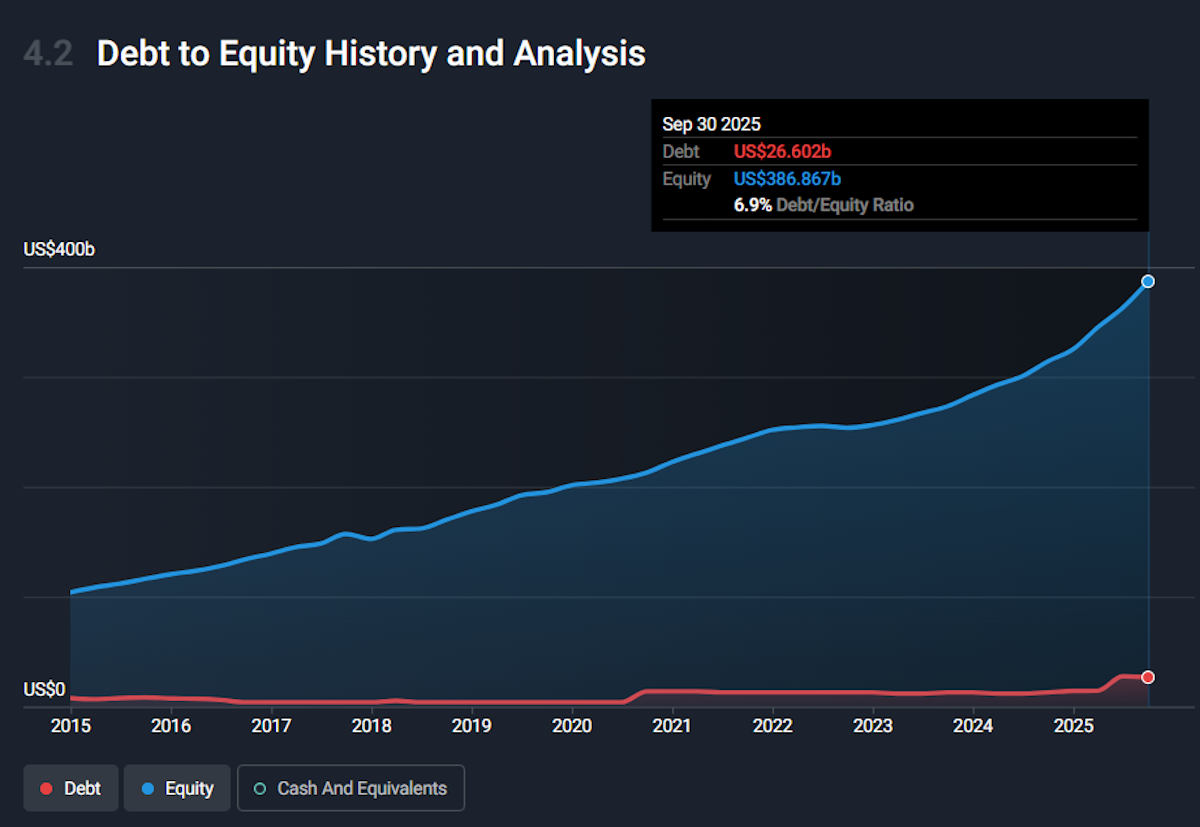
Task: Toggle the Debt series legend button
Action: click(x=71, y=788)
